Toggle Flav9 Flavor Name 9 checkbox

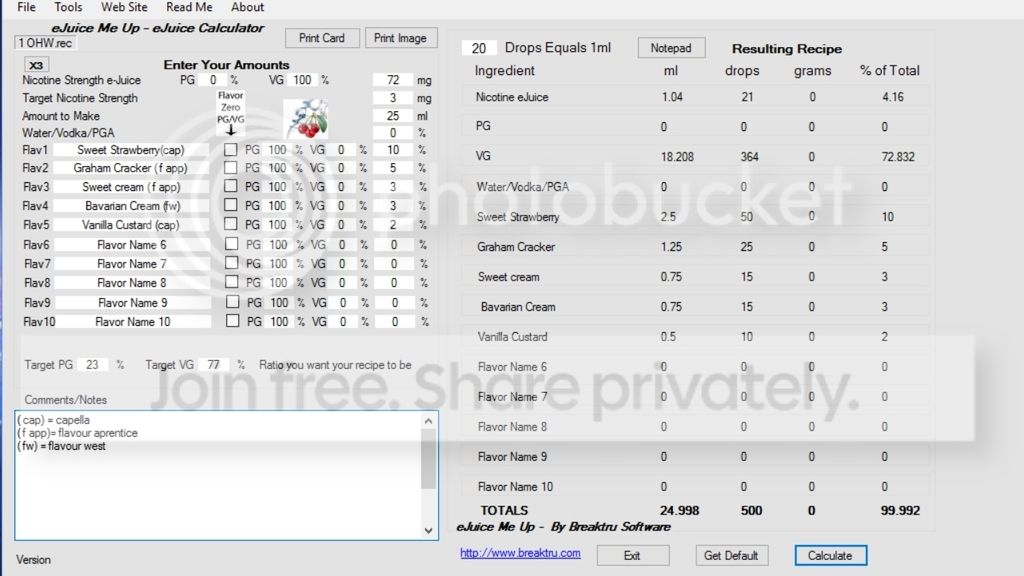[x=232, y=302]
